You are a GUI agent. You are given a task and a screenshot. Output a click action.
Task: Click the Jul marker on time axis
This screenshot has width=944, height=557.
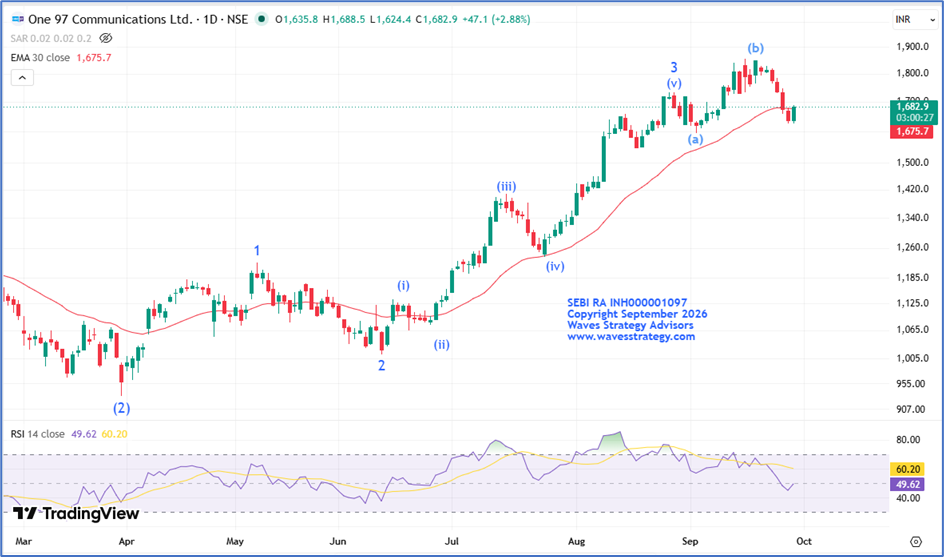[x=452, y=541]
